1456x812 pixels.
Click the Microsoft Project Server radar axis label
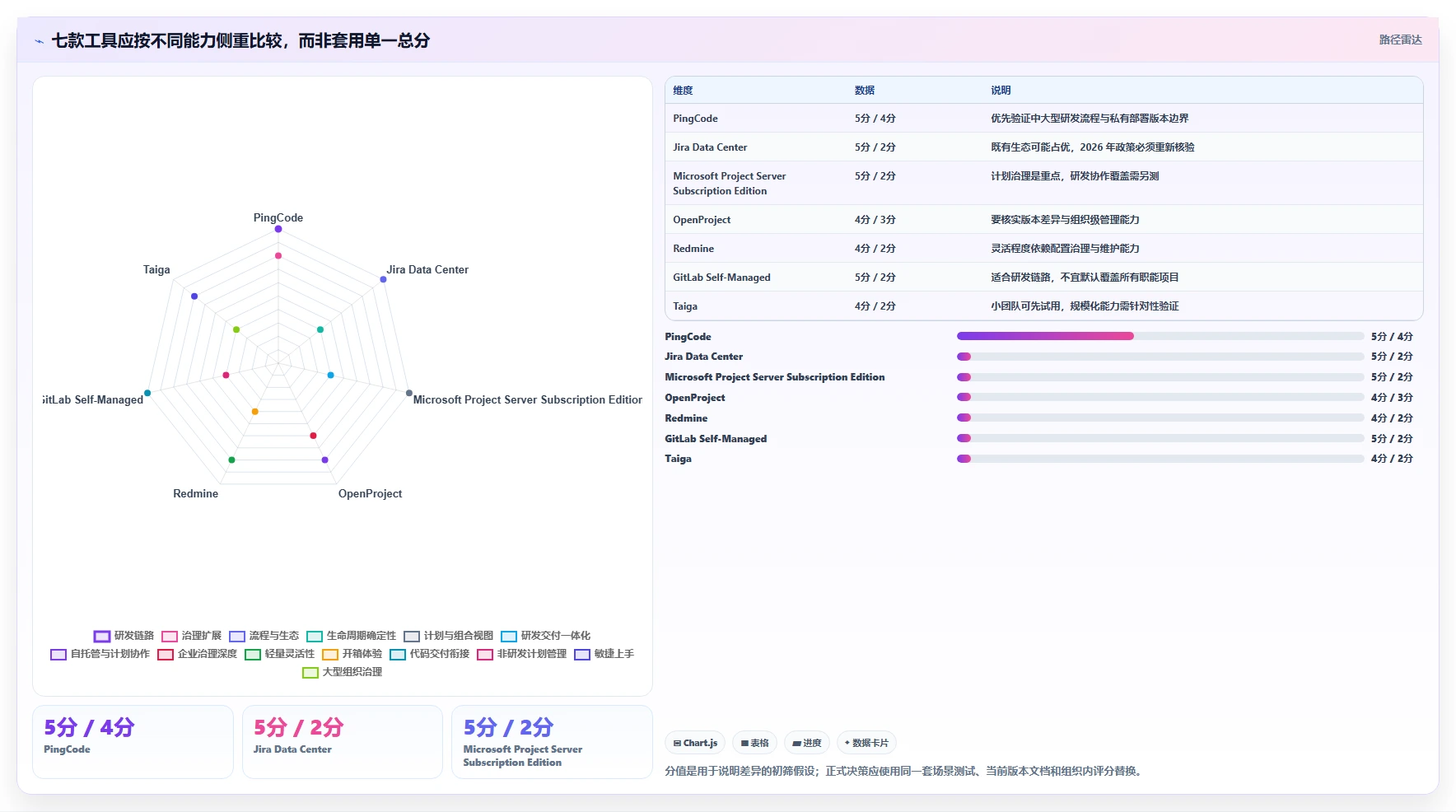click(527, 400)
